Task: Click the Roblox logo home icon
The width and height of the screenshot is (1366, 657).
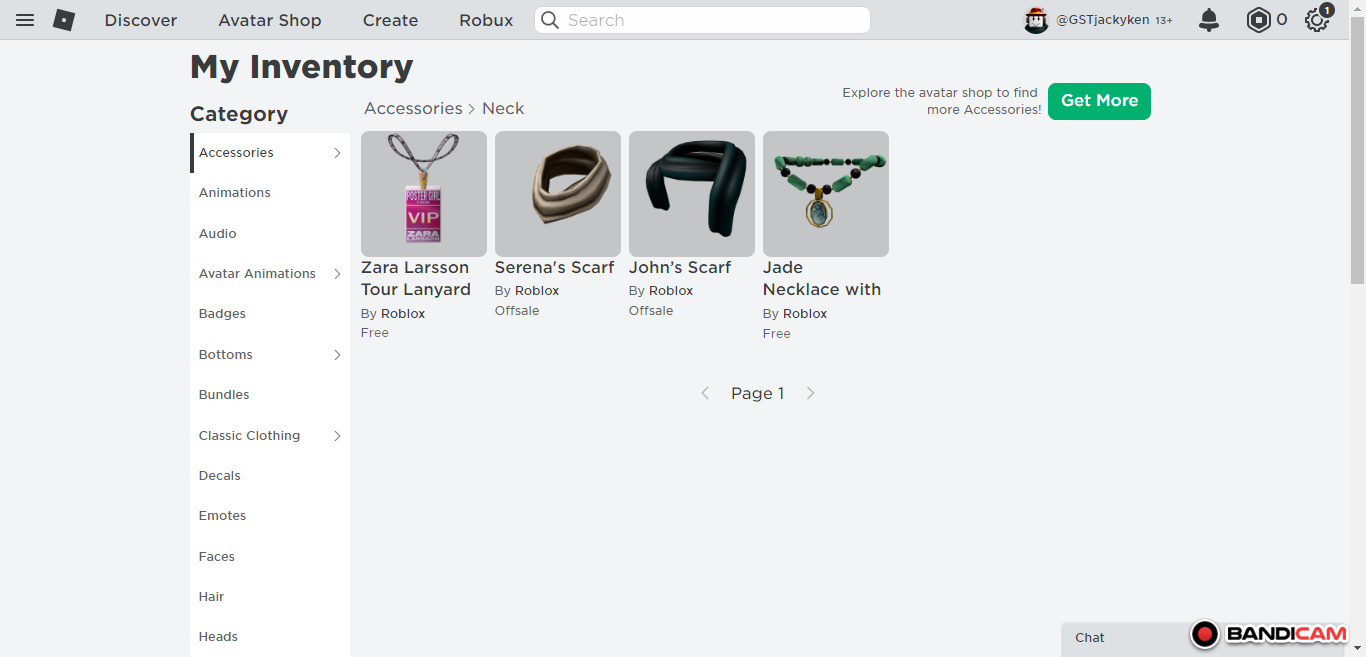Action: click(64, 20)
